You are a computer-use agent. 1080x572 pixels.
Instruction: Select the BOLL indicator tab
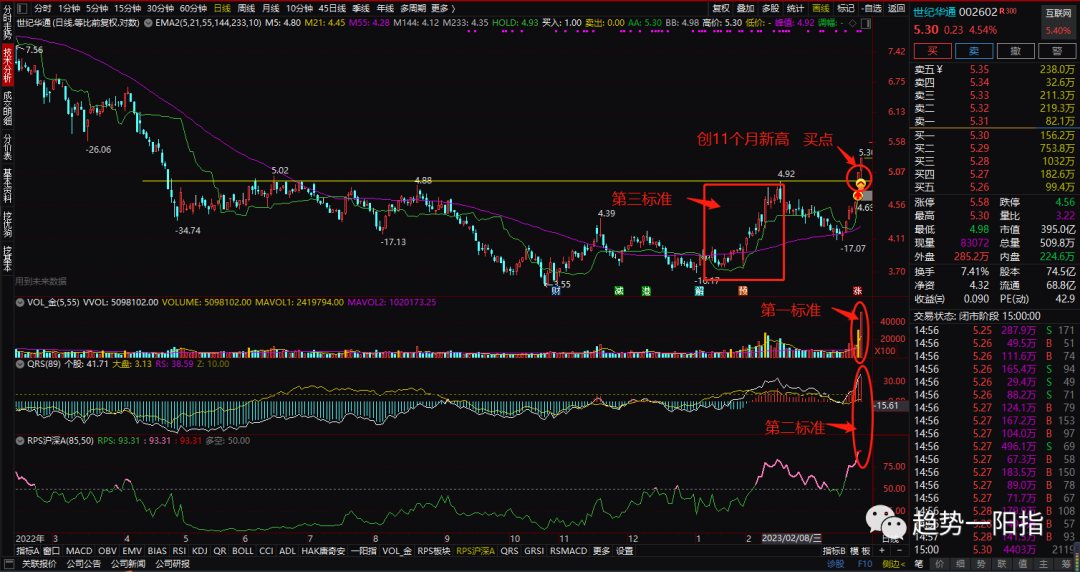[x=242, y=551]
